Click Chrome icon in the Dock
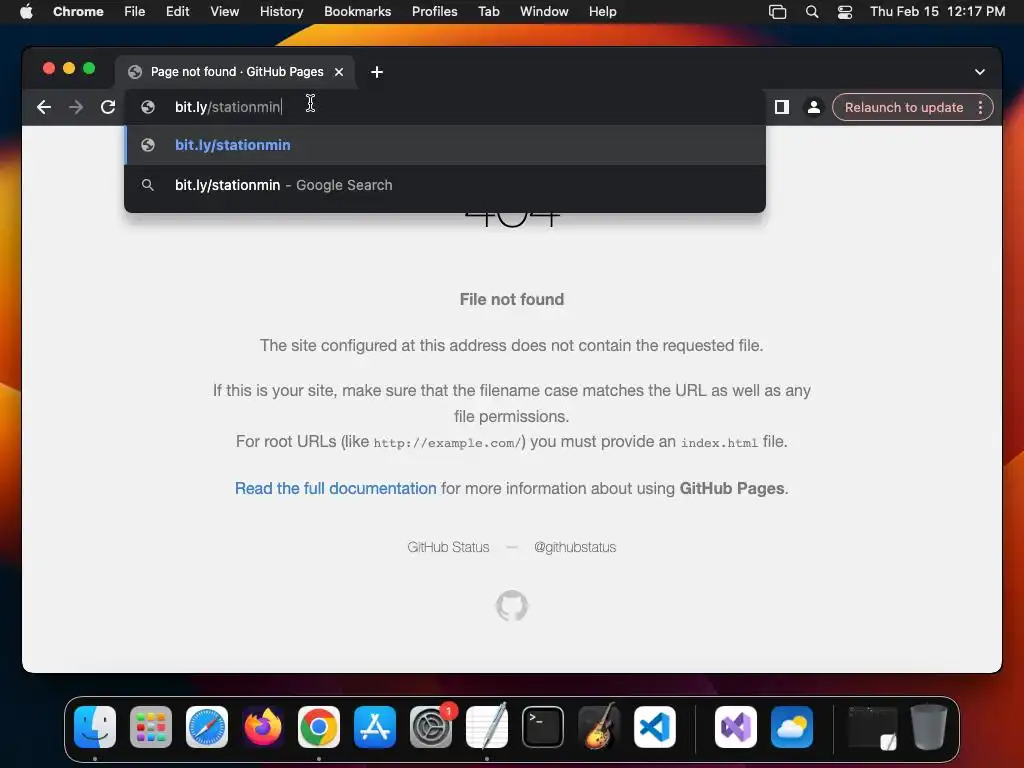Screen dimensions: 1024x768 click(x=319, y=727)
